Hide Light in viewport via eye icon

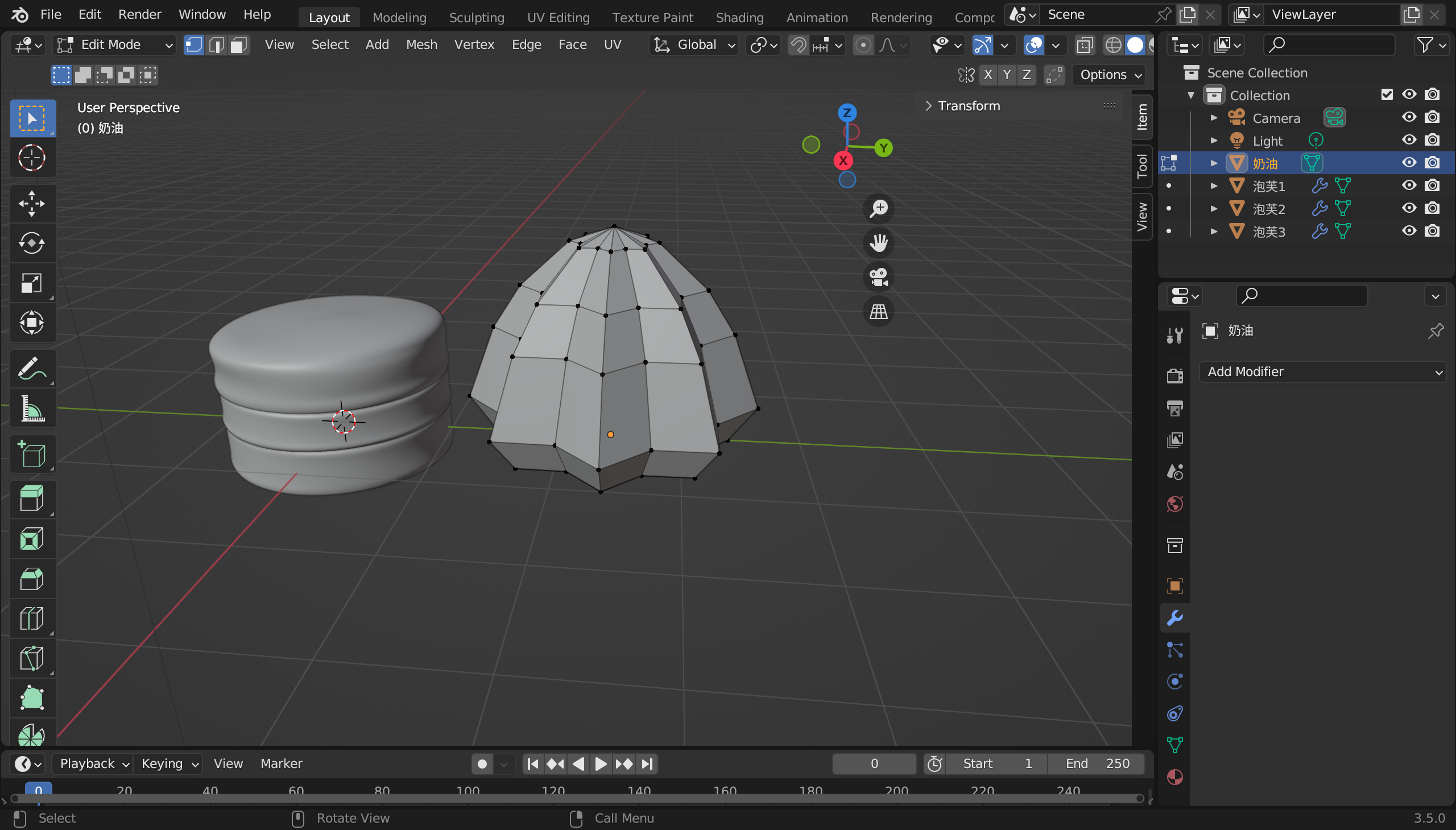1409,141
